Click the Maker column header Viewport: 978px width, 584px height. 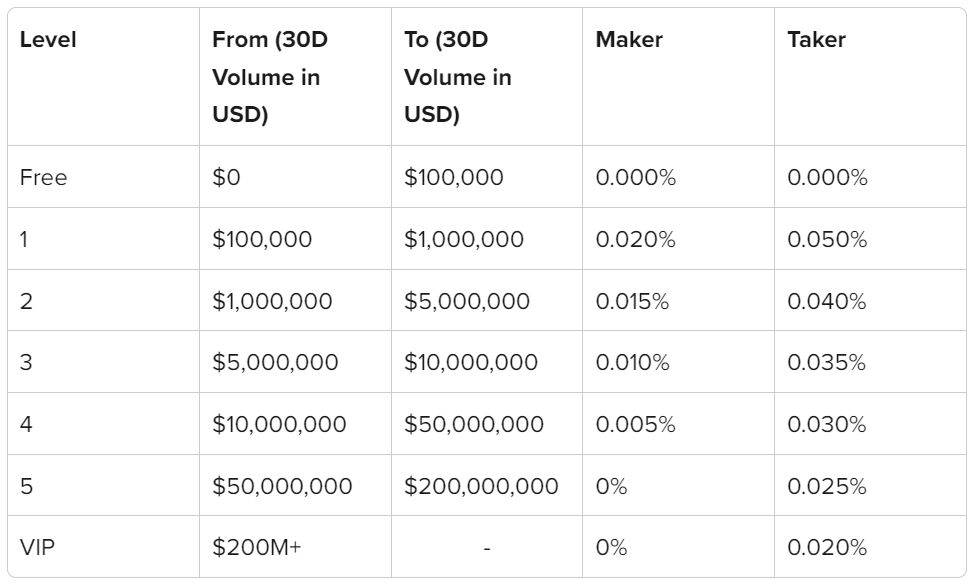(x=629, y=39)
